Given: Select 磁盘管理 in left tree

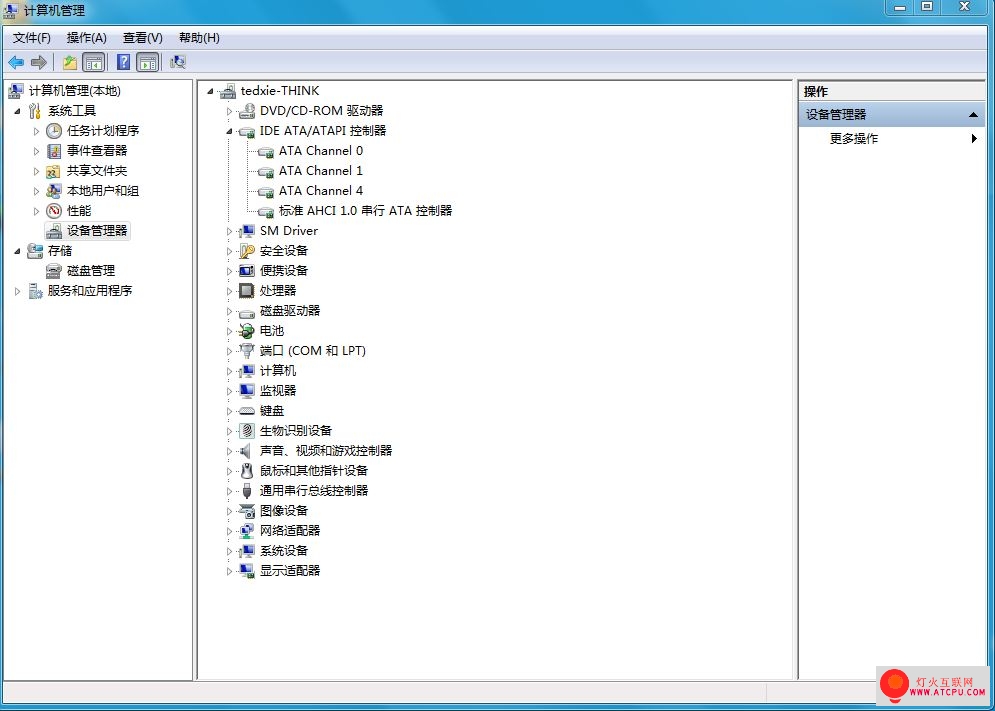Looking at the screenshot, I should click(91, 271).
